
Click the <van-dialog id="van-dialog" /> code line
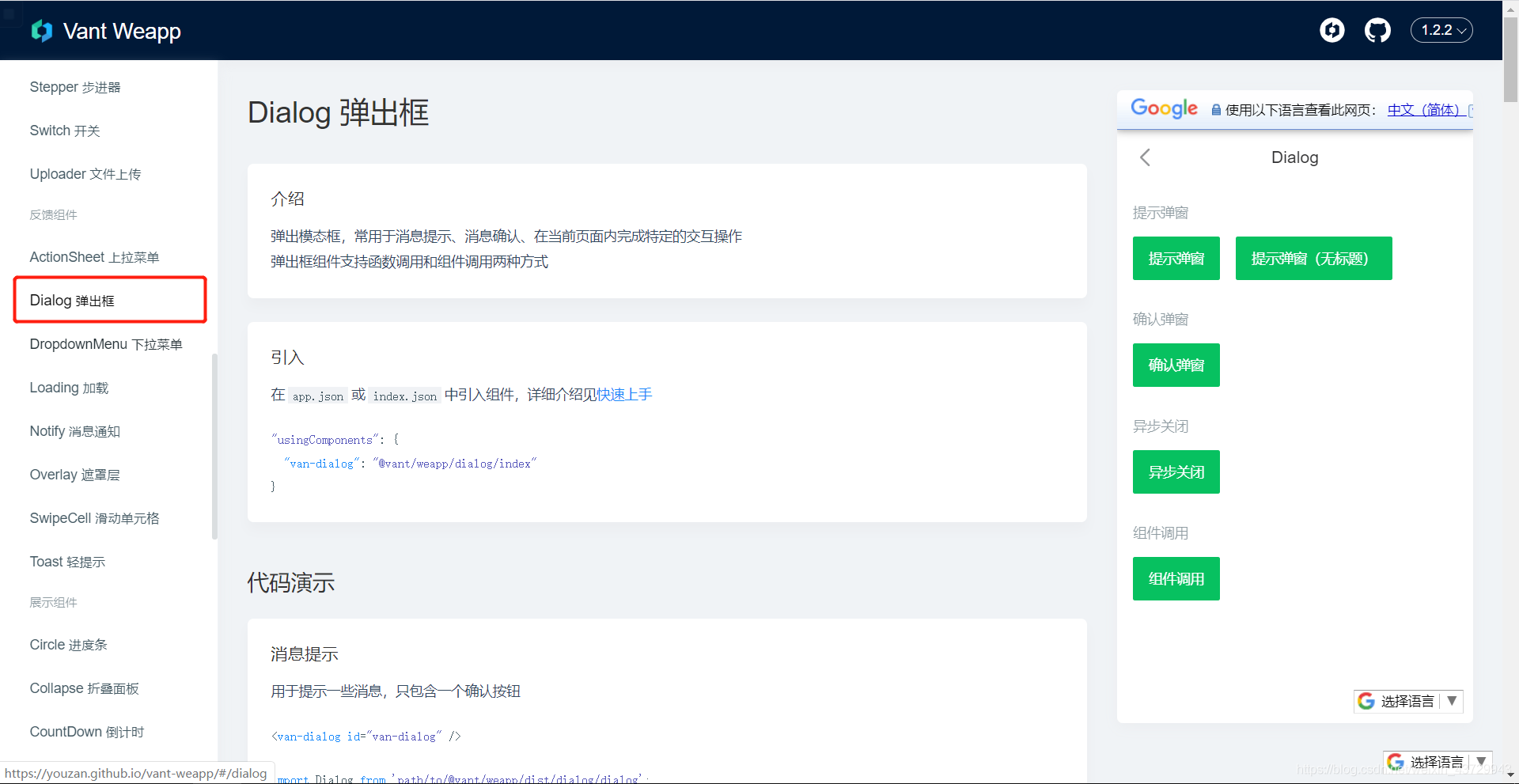[366, 737]
